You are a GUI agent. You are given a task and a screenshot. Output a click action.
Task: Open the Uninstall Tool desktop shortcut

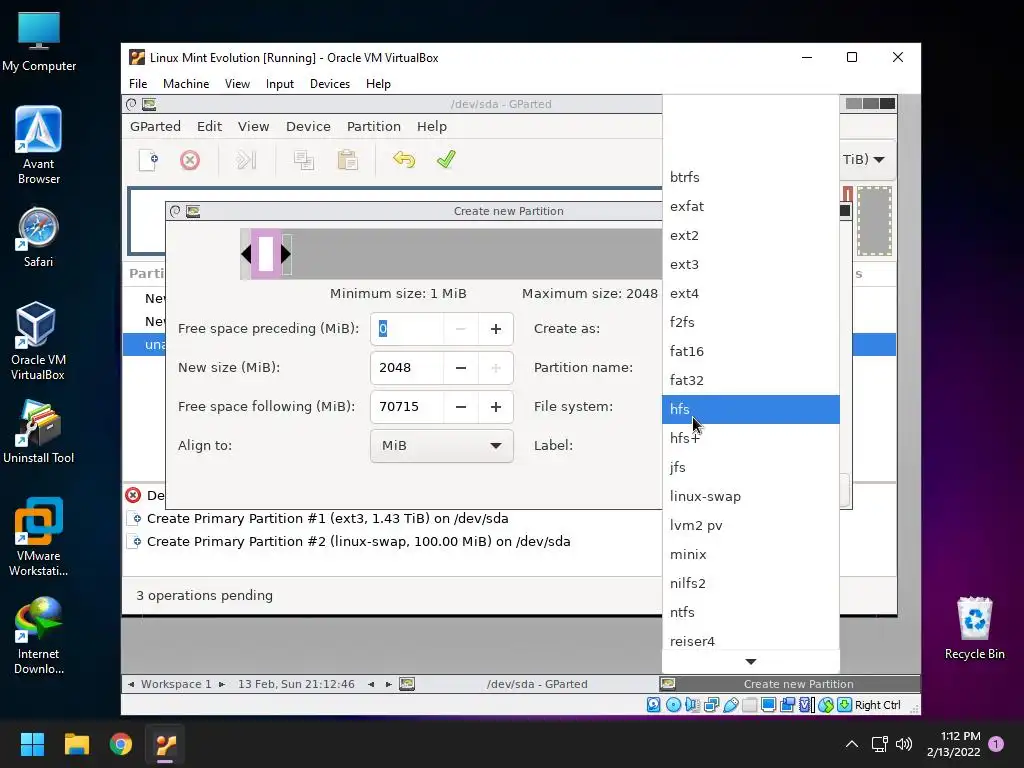(39, 432)
